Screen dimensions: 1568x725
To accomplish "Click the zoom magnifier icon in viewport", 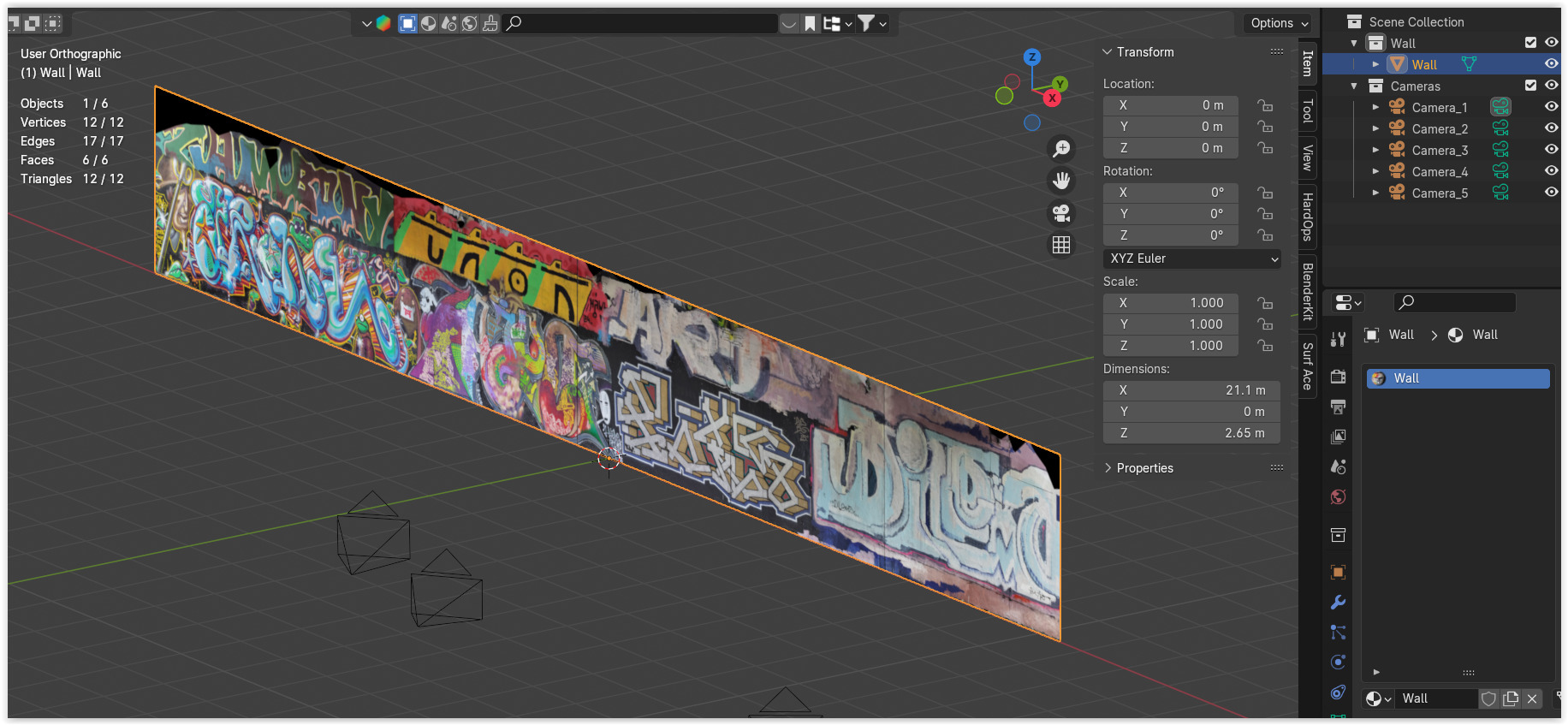I will 1061,149.
